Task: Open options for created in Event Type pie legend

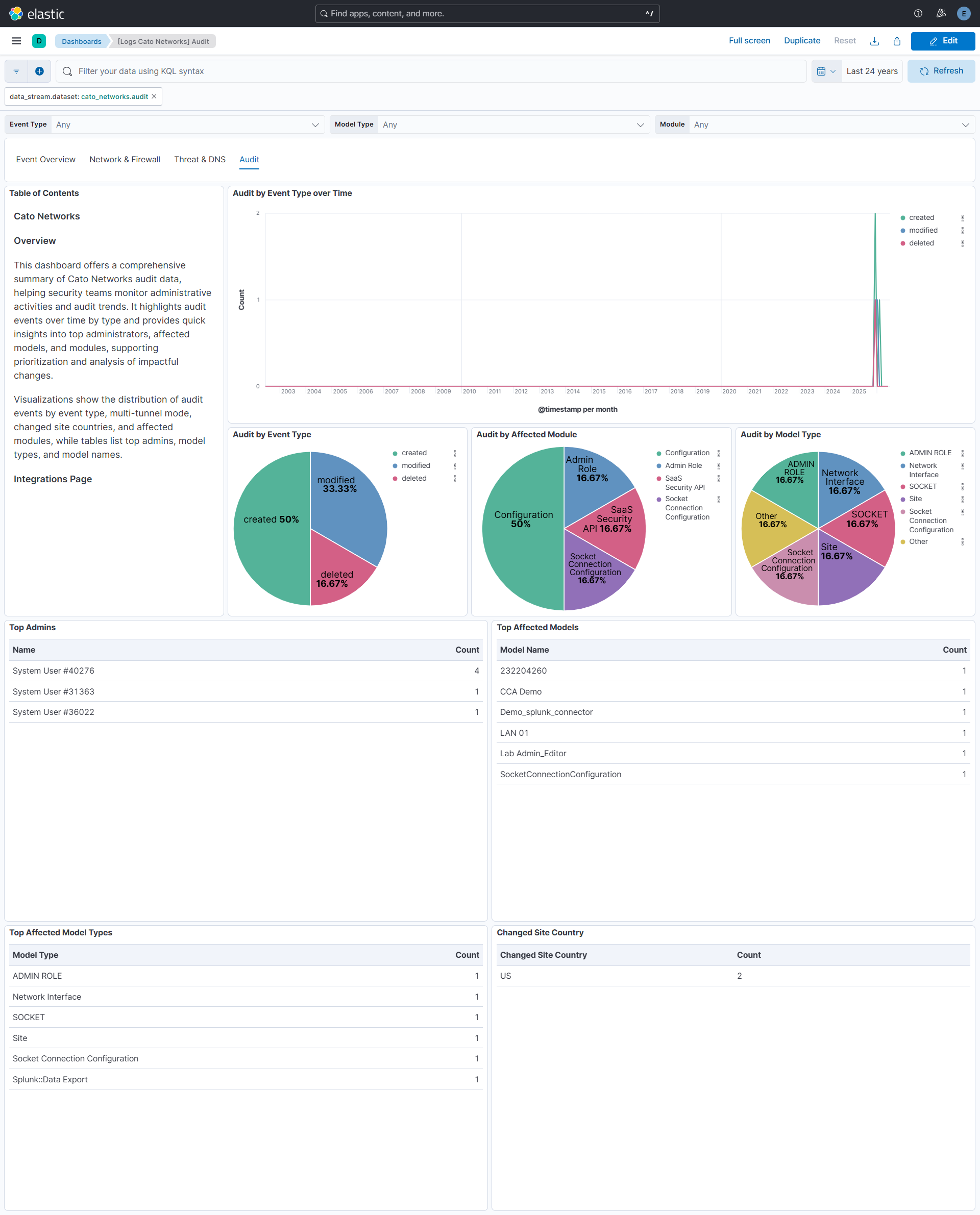Action: [454, 453]
